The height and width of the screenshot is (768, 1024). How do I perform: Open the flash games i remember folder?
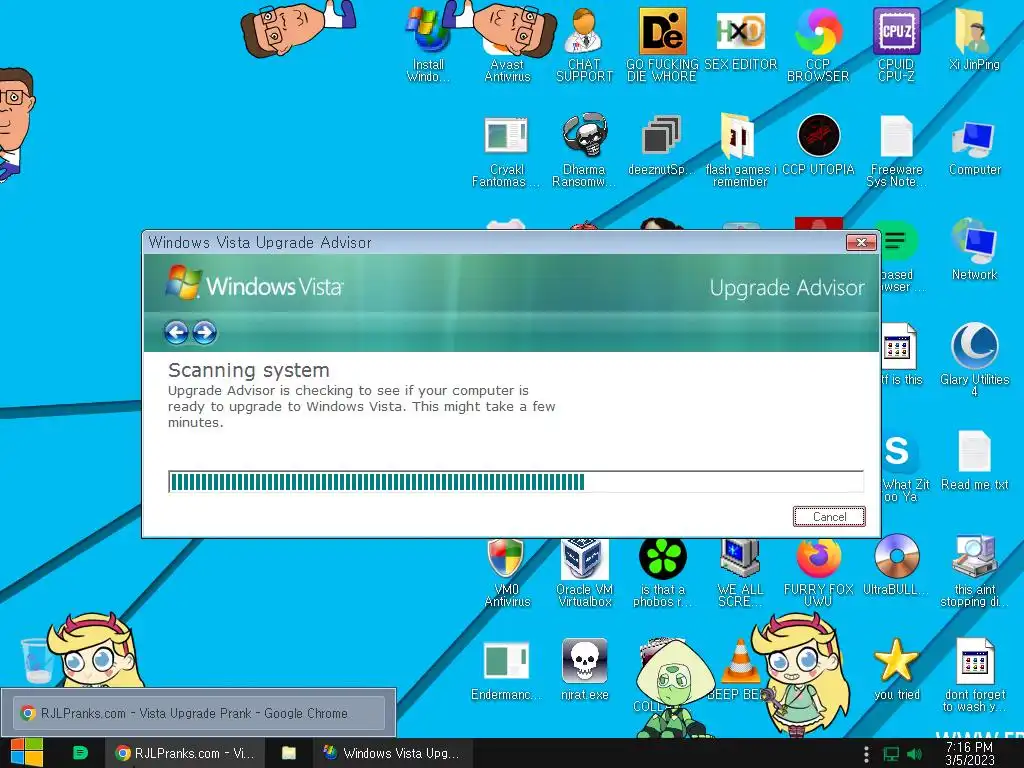(x=740, y=150)
